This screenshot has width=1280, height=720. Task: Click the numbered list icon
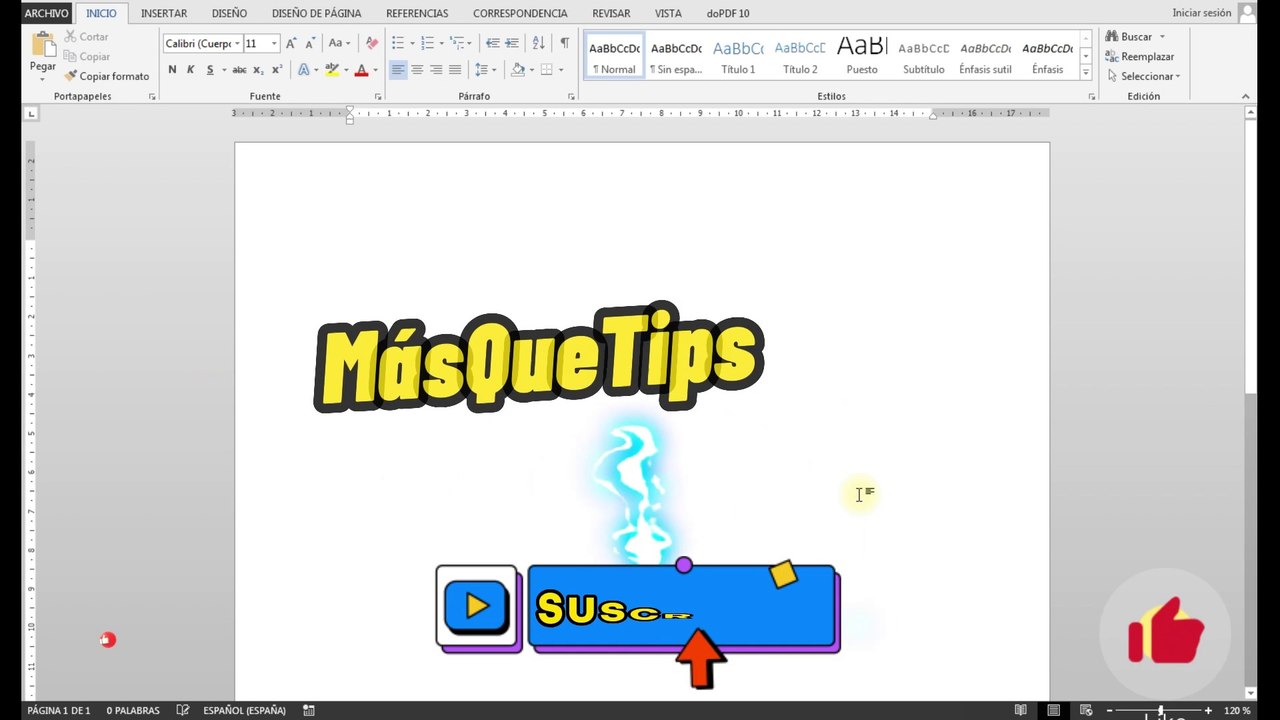(x=427, y=43)
